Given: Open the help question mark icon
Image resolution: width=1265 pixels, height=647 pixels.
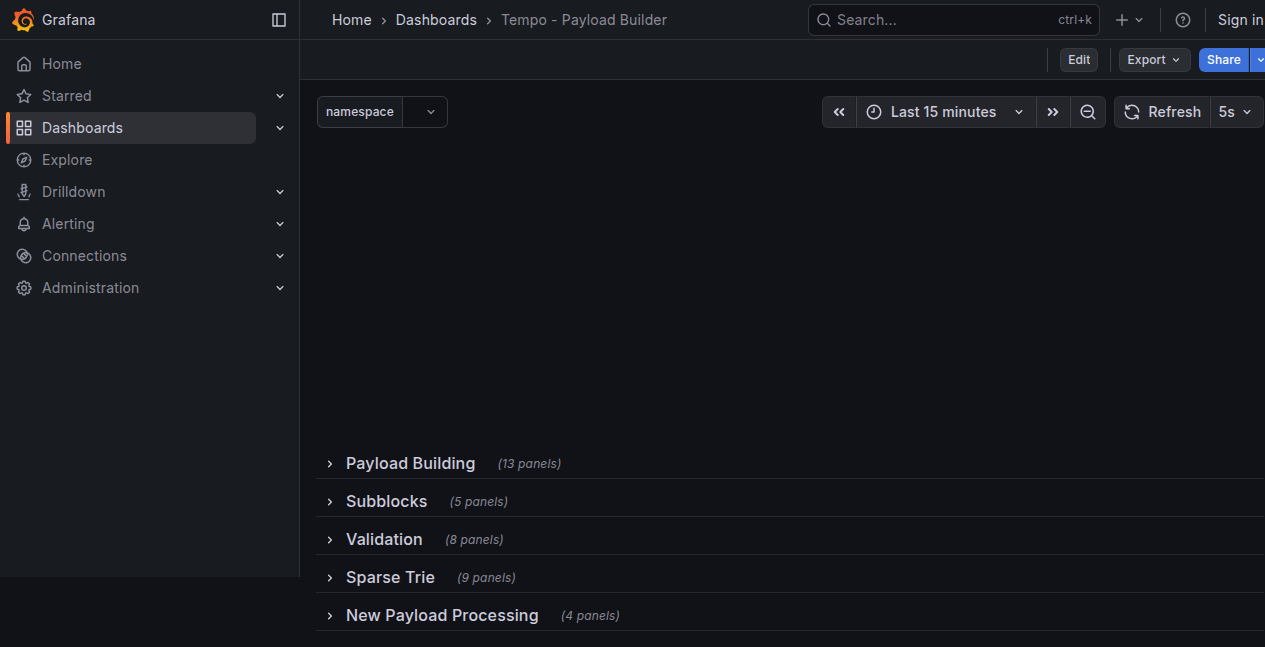Looking at the screenshot, I should (1183, 20).
